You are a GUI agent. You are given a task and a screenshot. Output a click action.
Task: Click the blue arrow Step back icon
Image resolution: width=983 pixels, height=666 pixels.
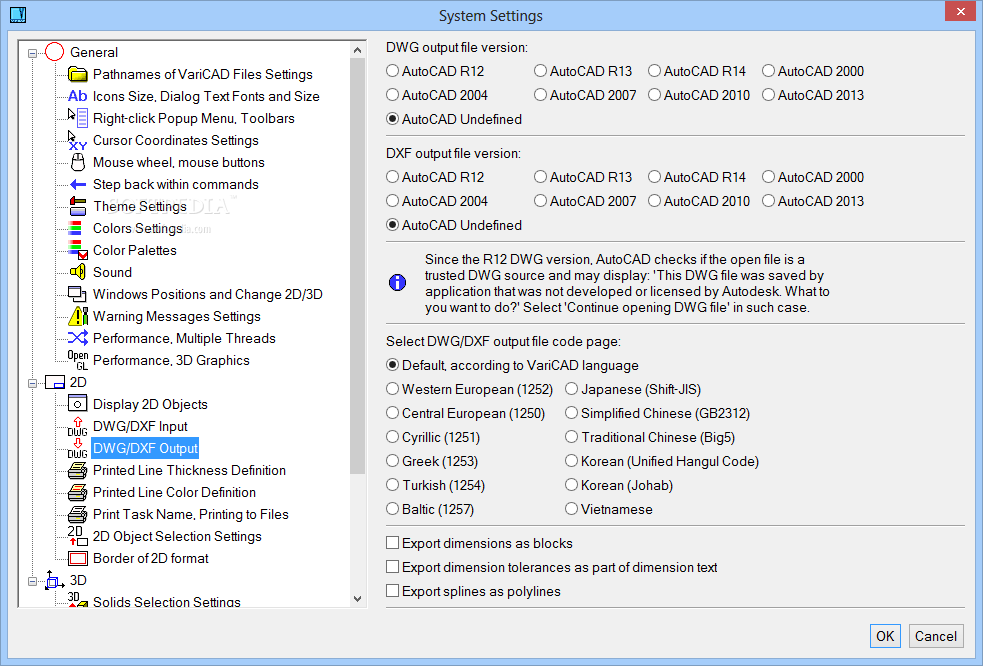(x=78, y=184)
